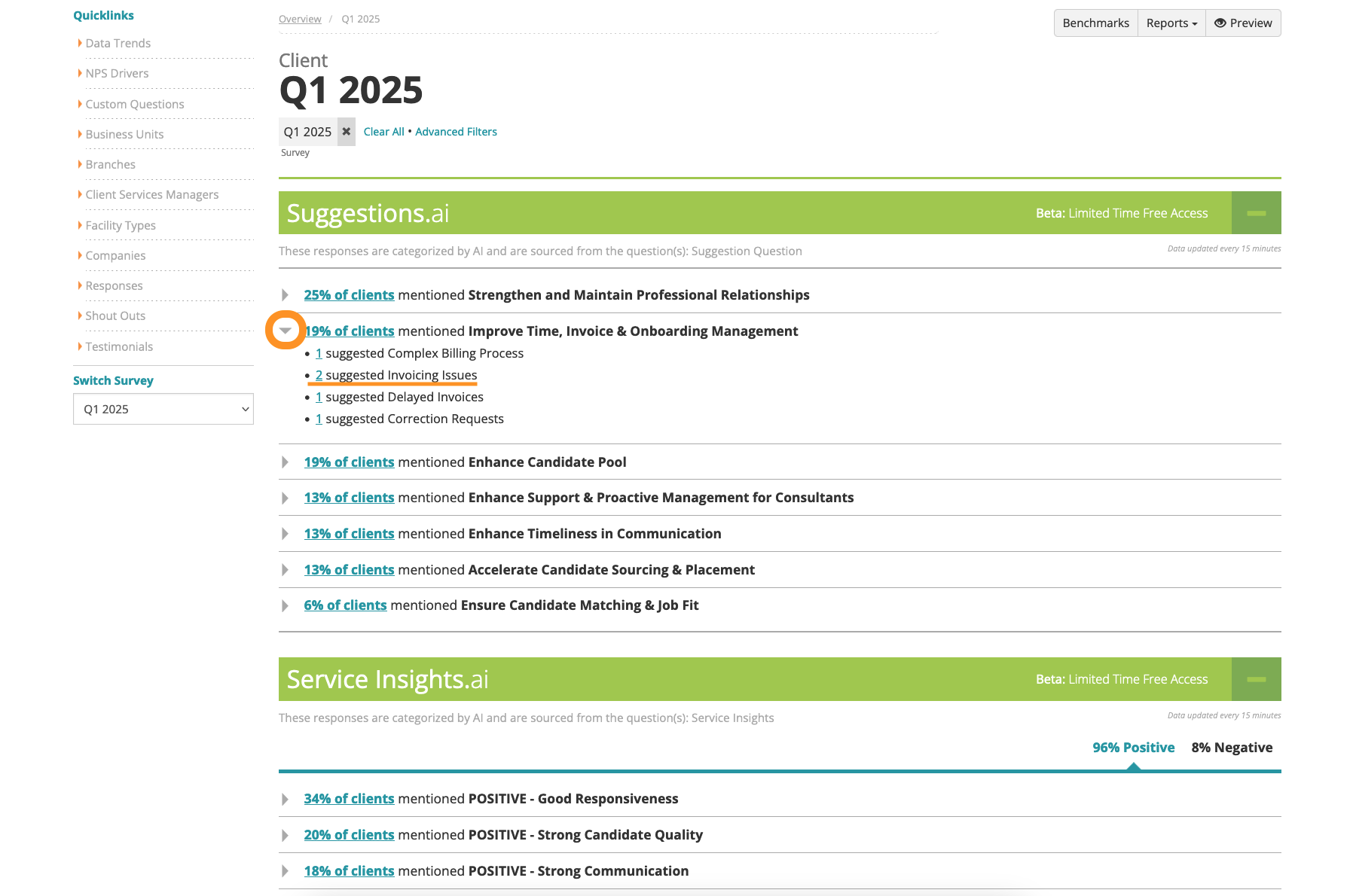
Task: Expand Accelerate Candidate Sourcing & Placement row
Action: [286, 570]
